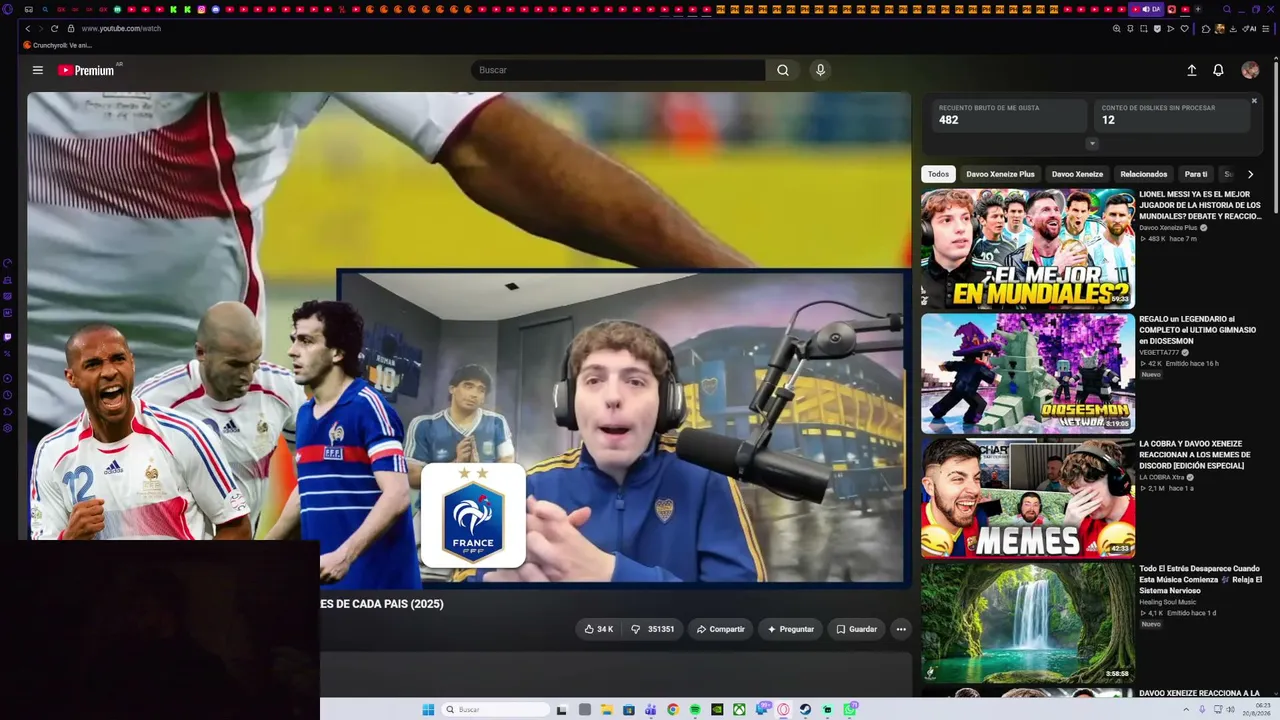Open Steam from the taskbar
The width and height of the screenshot is (1280, 720).
click(805, 710)
